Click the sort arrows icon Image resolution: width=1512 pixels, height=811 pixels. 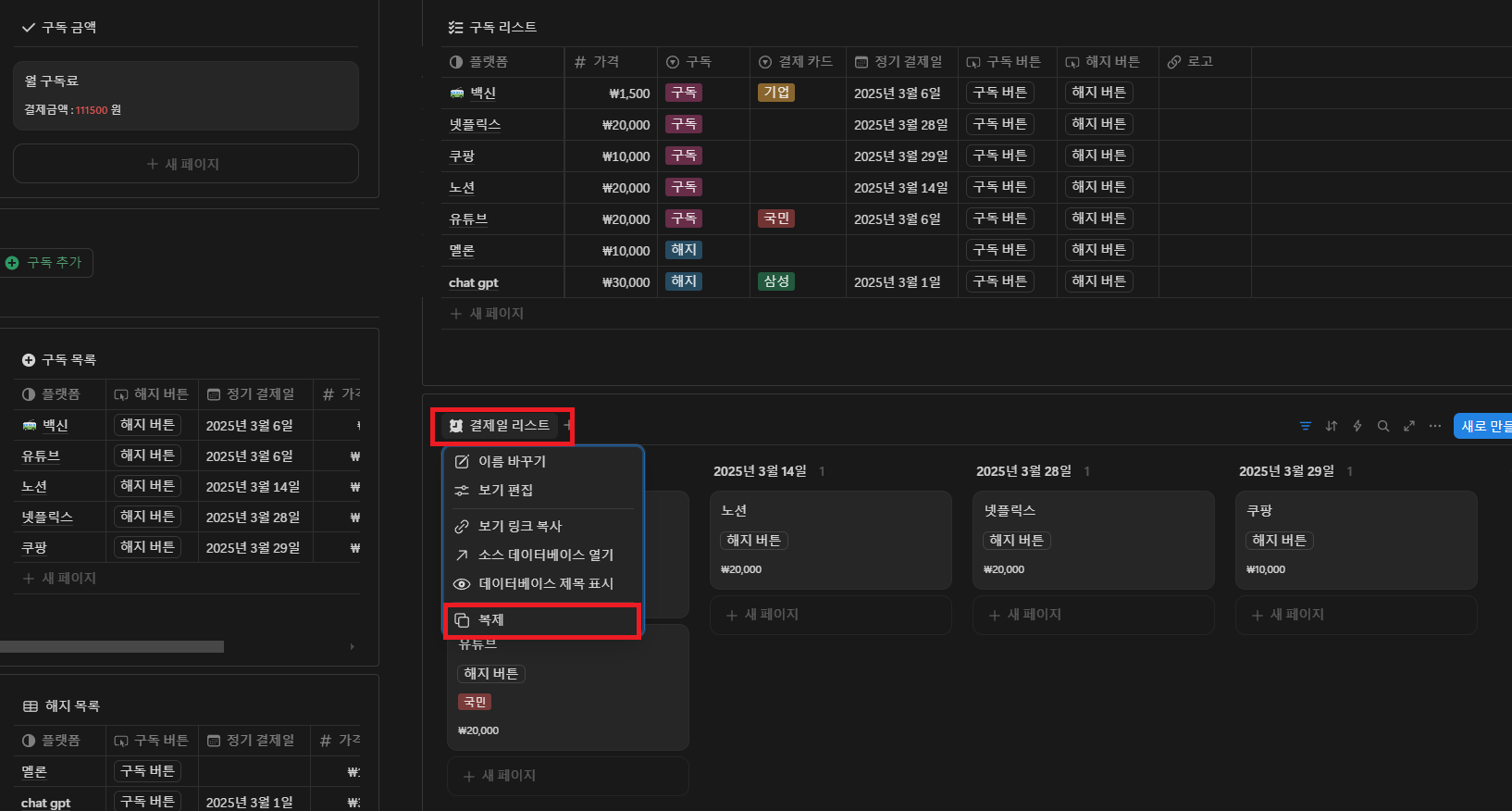tap(1331, 426)
